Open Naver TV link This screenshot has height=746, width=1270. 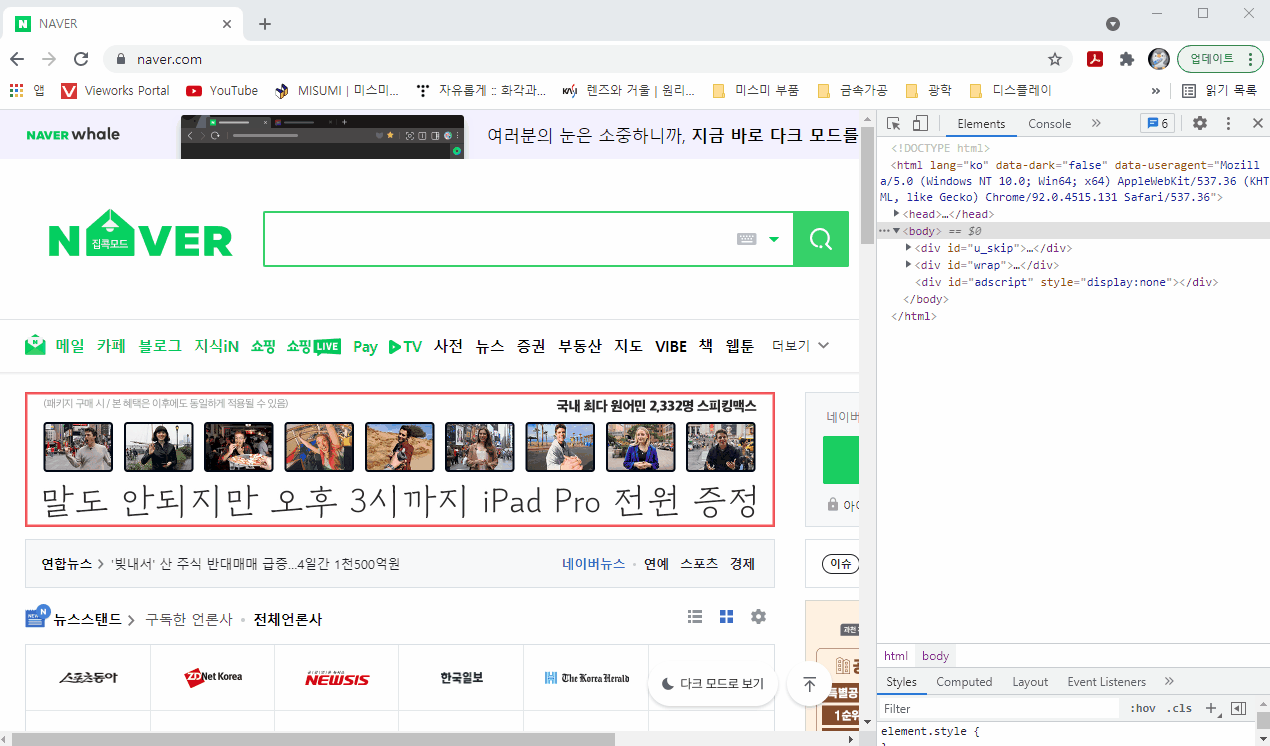[406, 346]
